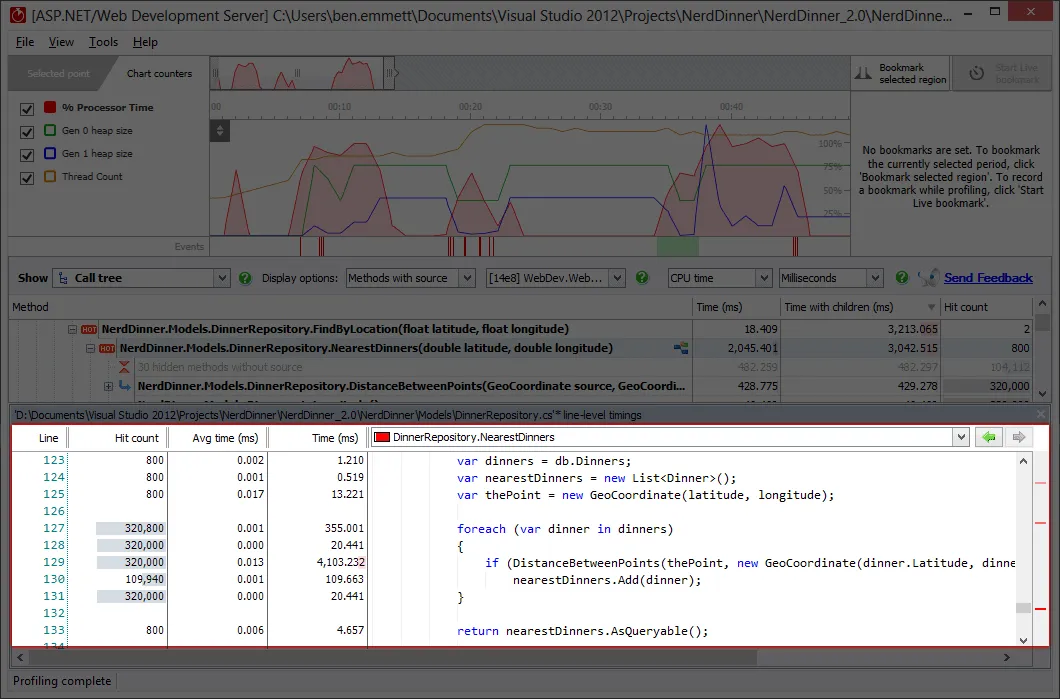1060x699 pixels.
Task: Click Bookmark selected region button
Action: (x=900, y=74)
